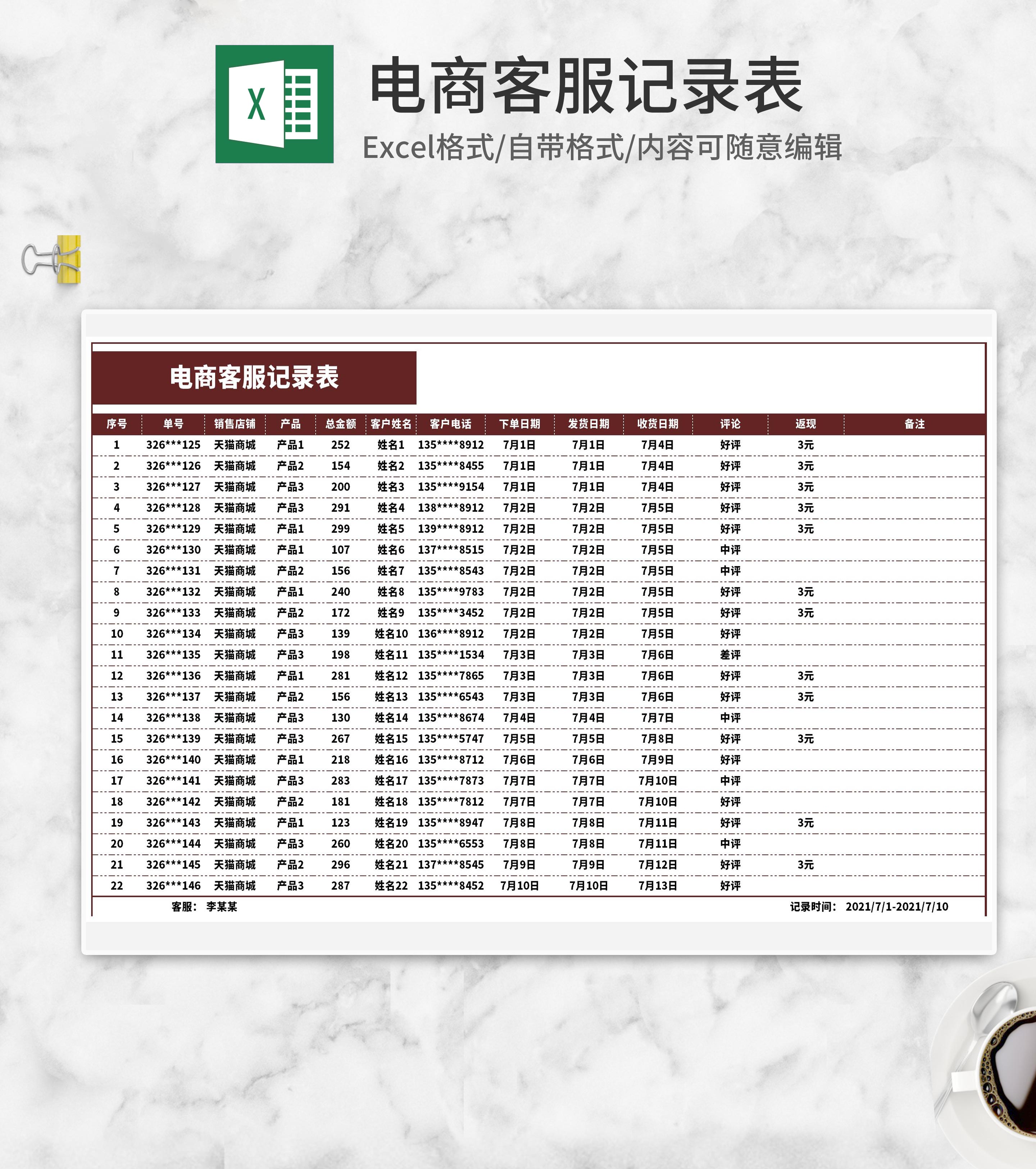Select the 客户电话 column header
1036x1169 pixels.
pos(450,424)
